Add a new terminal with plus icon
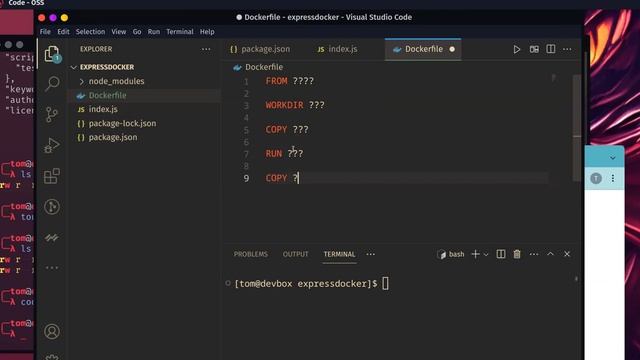 (476, 254)
